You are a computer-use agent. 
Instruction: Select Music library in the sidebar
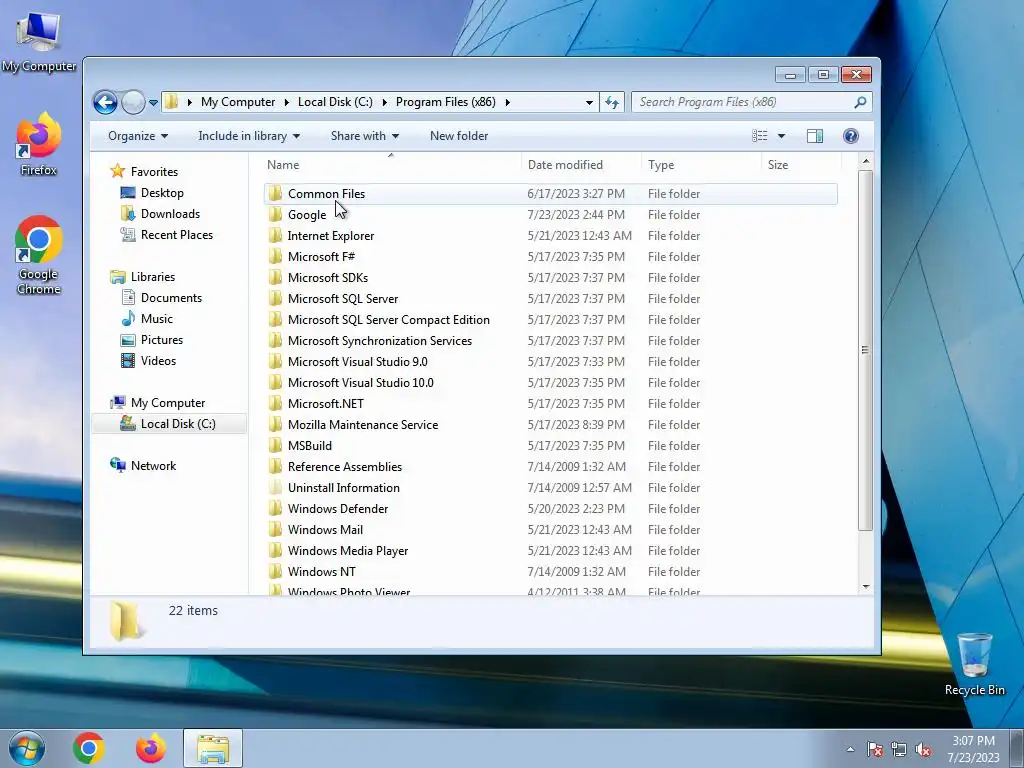[x=157, y=319]
